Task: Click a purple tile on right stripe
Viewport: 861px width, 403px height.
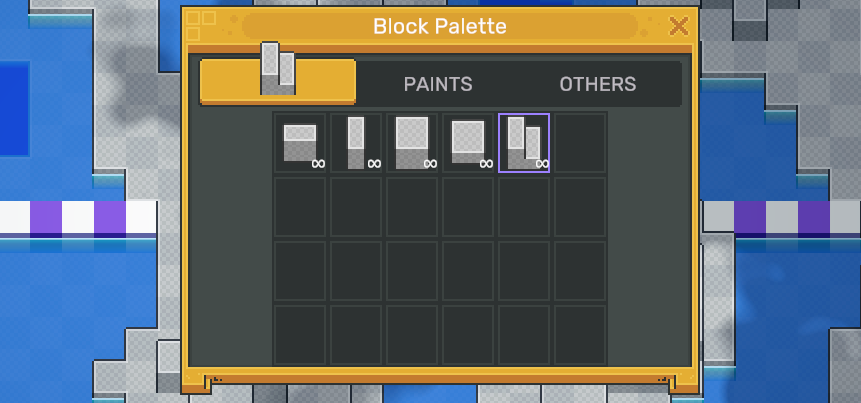Action: (x=750, y=217)
